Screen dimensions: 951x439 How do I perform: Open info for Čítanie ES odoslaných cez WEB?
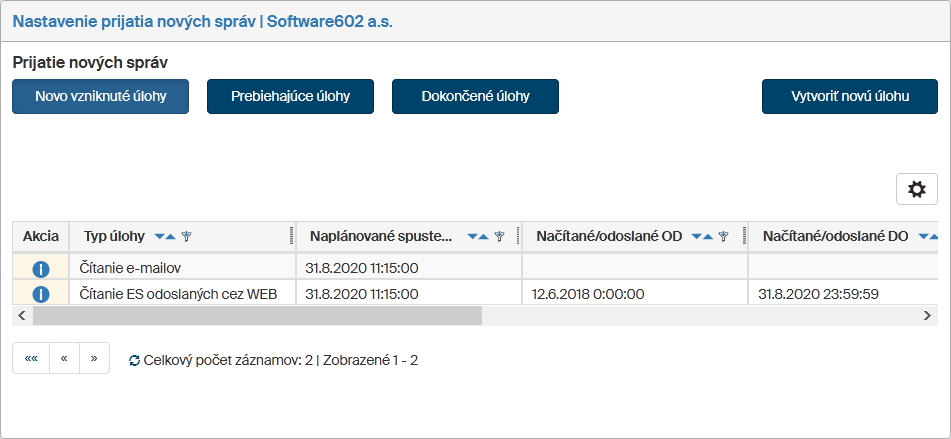[41, 294]
